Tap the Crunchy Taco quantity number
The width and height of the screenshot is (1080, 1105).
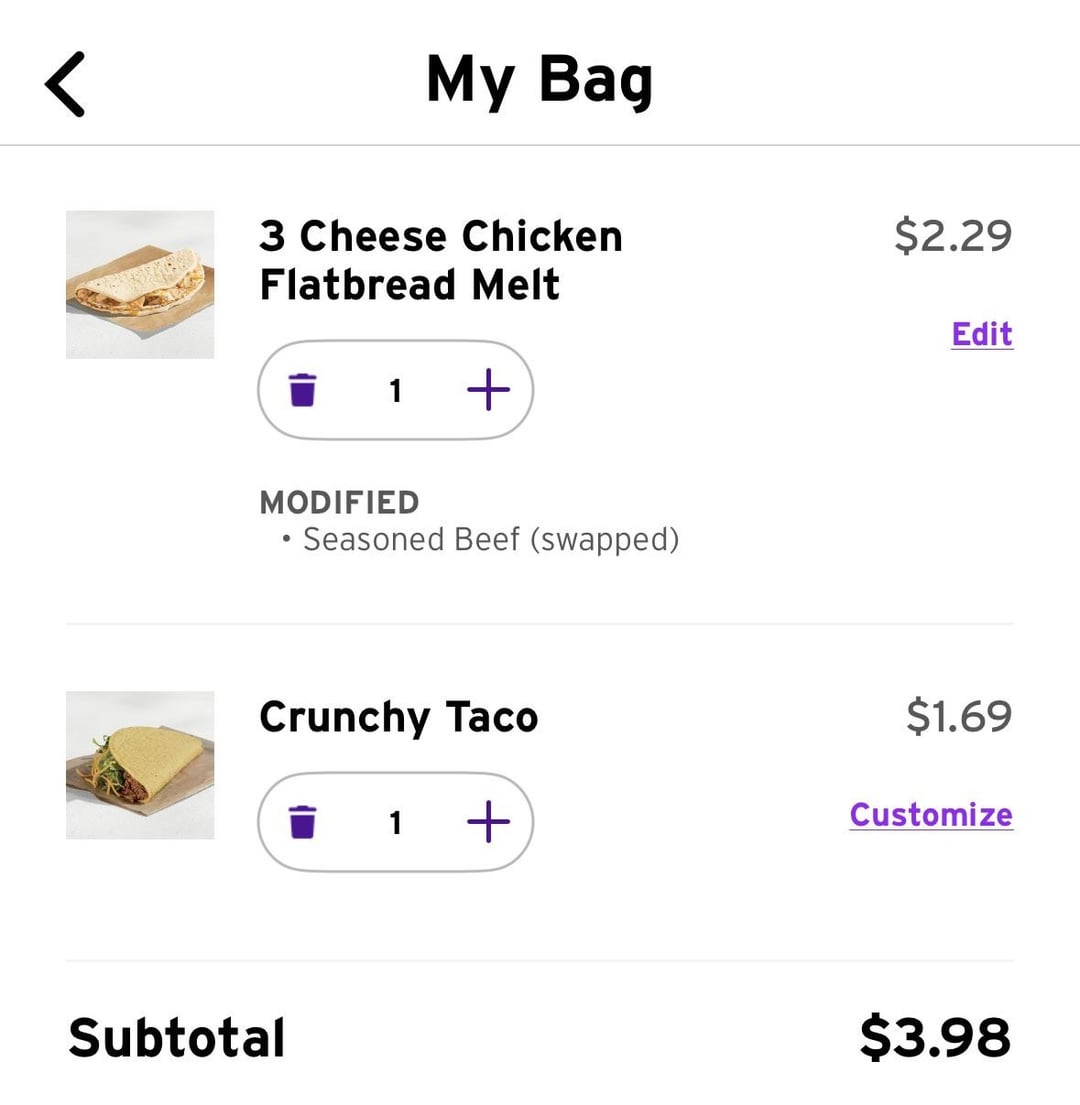point(396,822)
